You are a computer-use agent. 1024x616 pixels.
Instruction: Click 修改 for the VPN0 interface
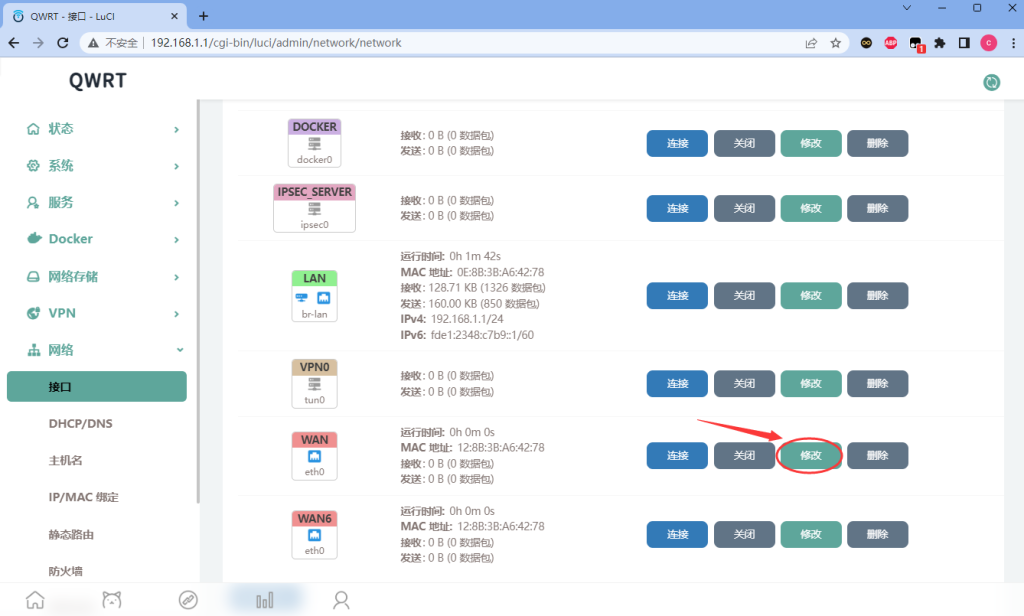click(x=810, y=383)
